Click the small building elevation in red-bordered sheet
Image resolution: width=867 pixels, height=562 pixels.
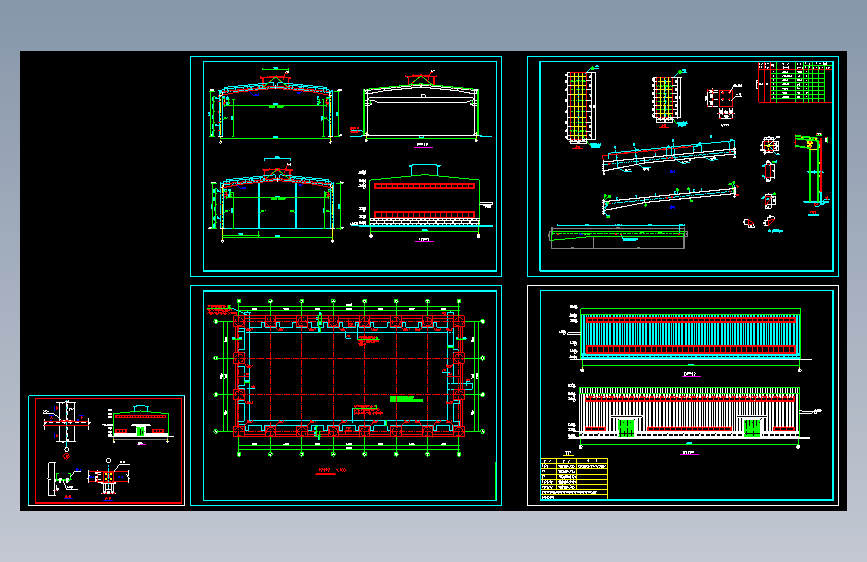(141, 423)
